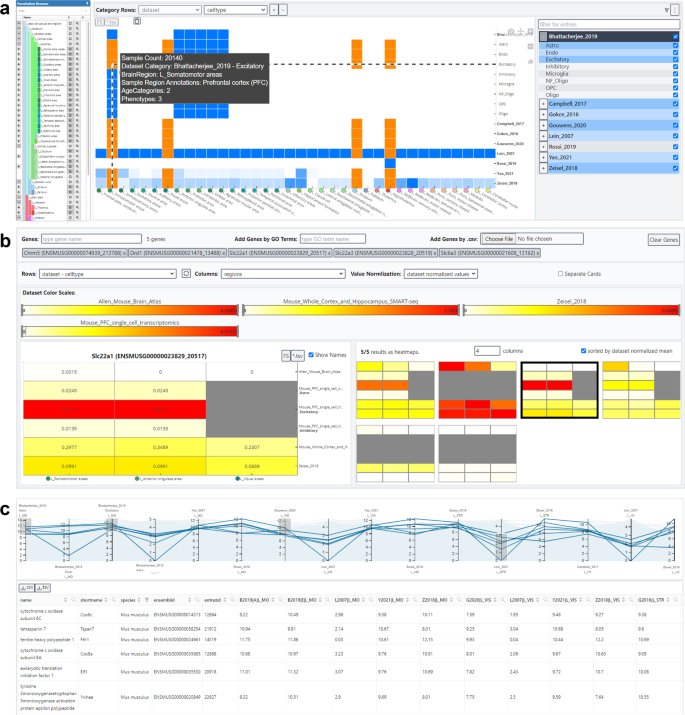Click the *.tsv export icon above category matrix
Image resolution: width=685 pixels, height=715 pixels.
coord(112,22)
